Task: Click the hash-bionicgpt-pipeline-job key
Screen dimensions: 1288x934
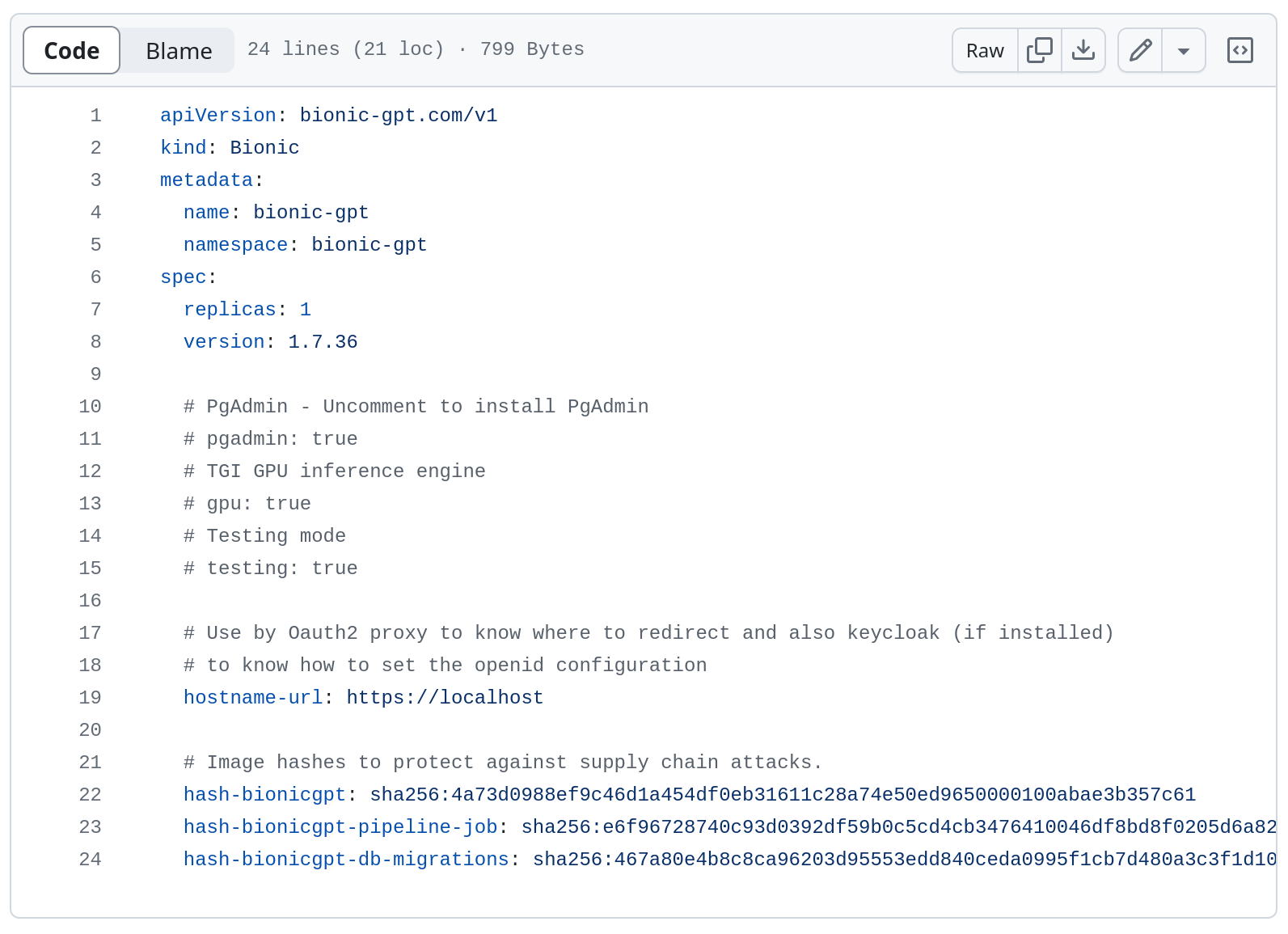Action: (340, 827)
